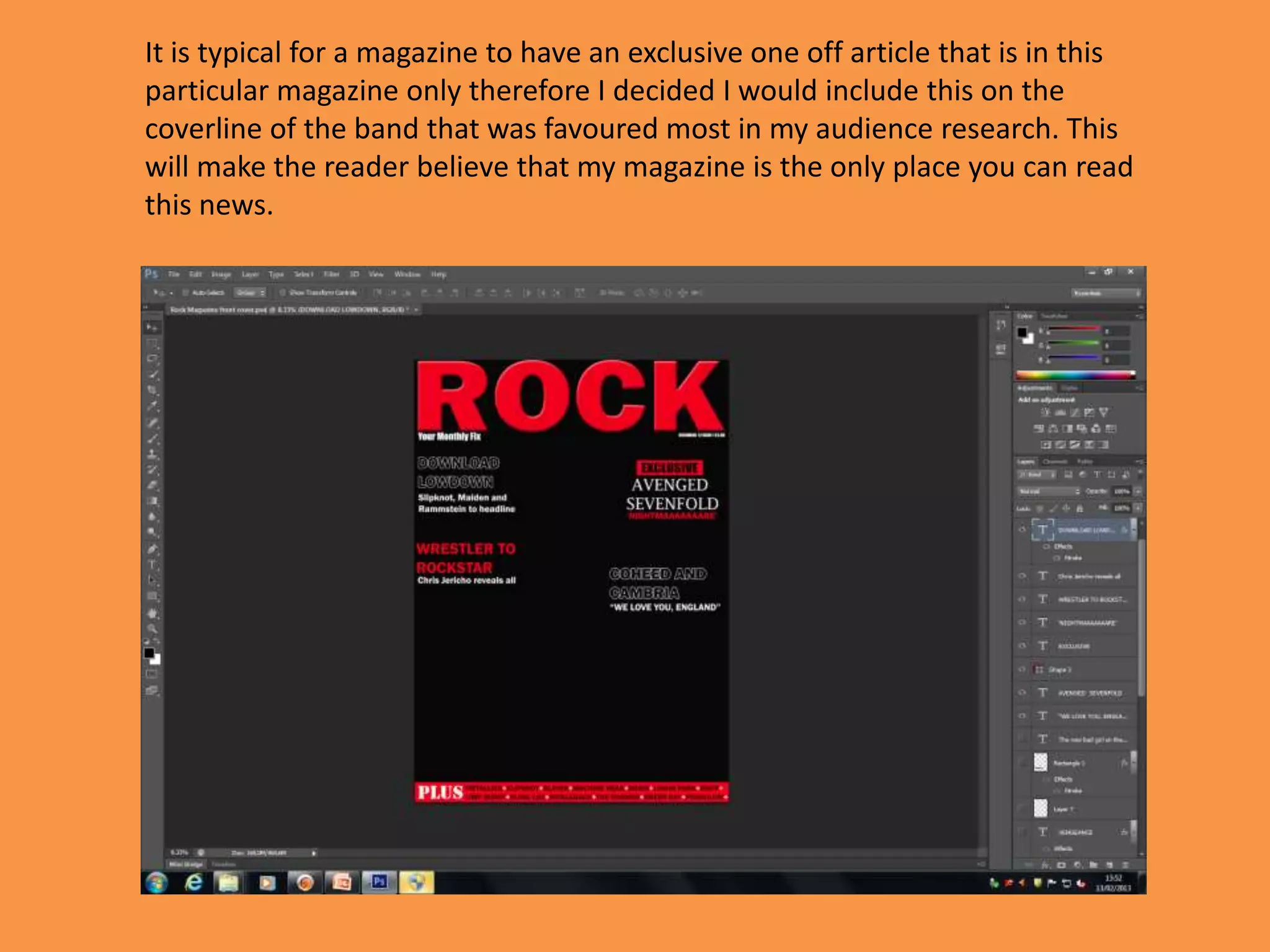Select the Hand tool
1270x952 pixels.
pos(152,613)
